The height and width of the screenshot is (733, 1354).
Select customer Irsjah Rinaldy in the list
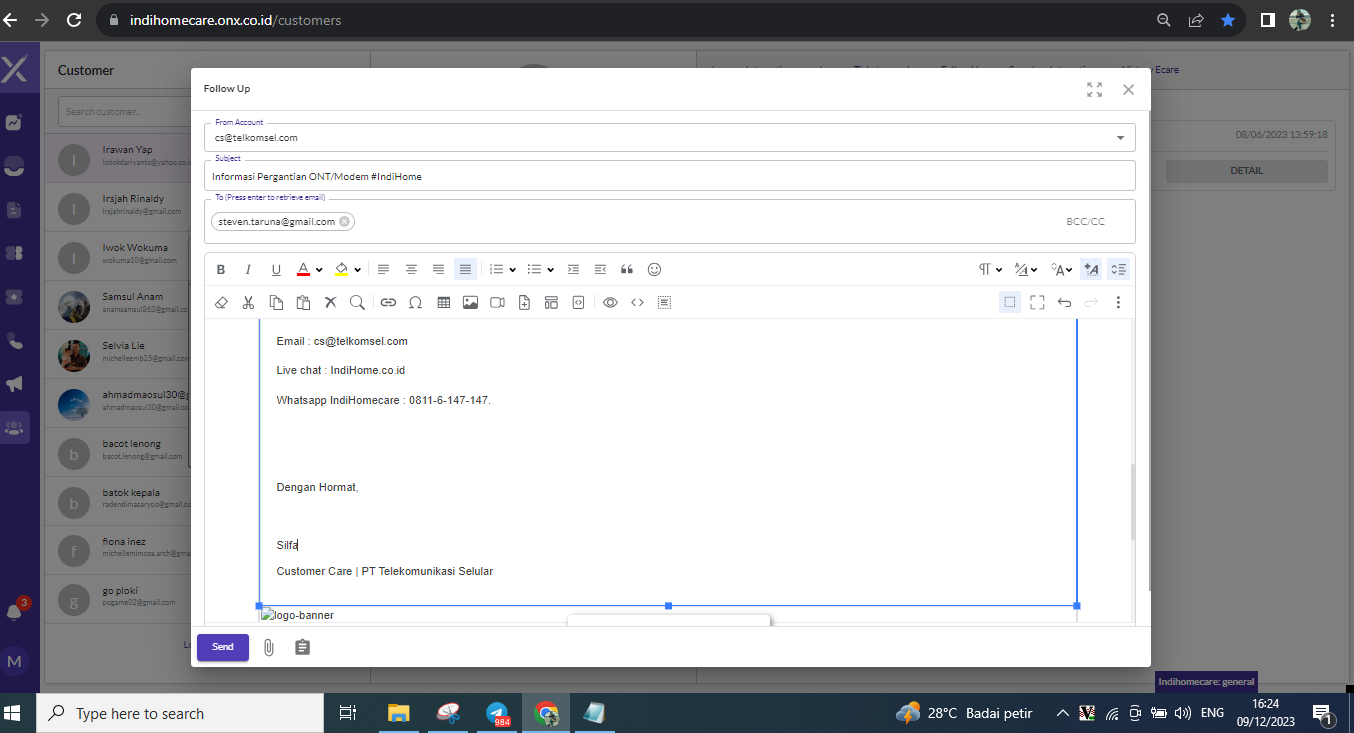coord(118,205)
